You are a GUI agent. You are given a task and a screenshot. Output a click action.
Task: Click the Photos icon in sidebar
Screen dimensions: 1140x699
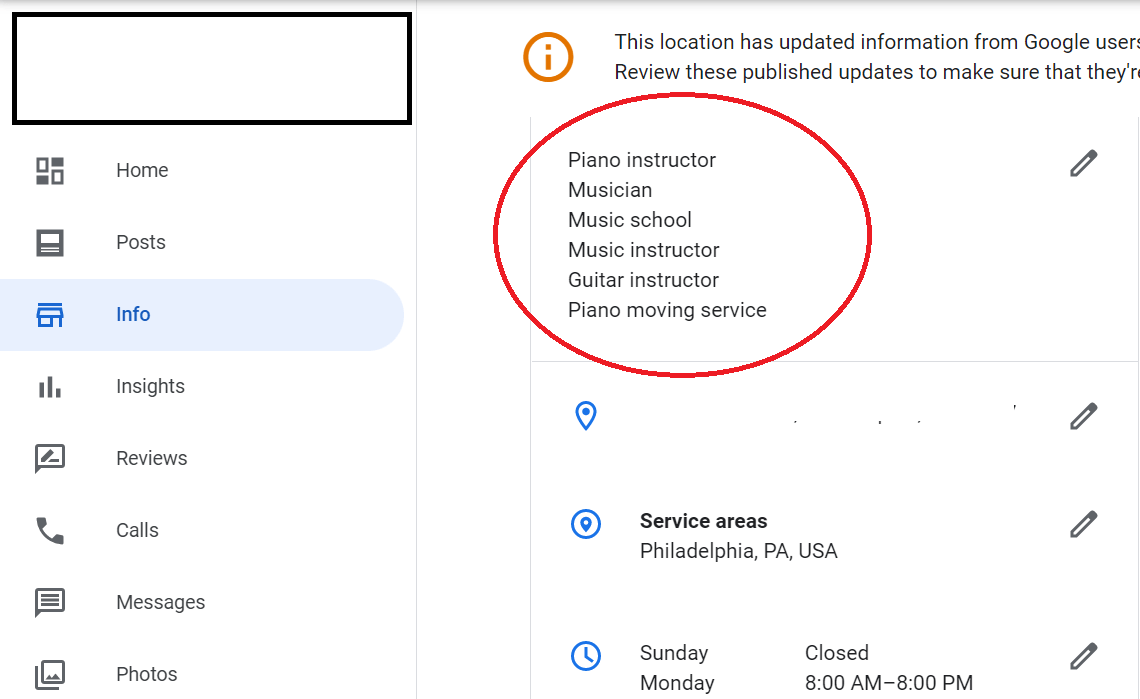(x=50, y=674)
